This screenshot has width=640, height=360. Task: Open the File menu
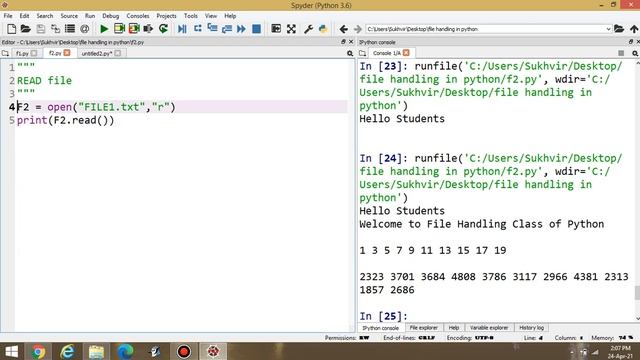(8, 16)
